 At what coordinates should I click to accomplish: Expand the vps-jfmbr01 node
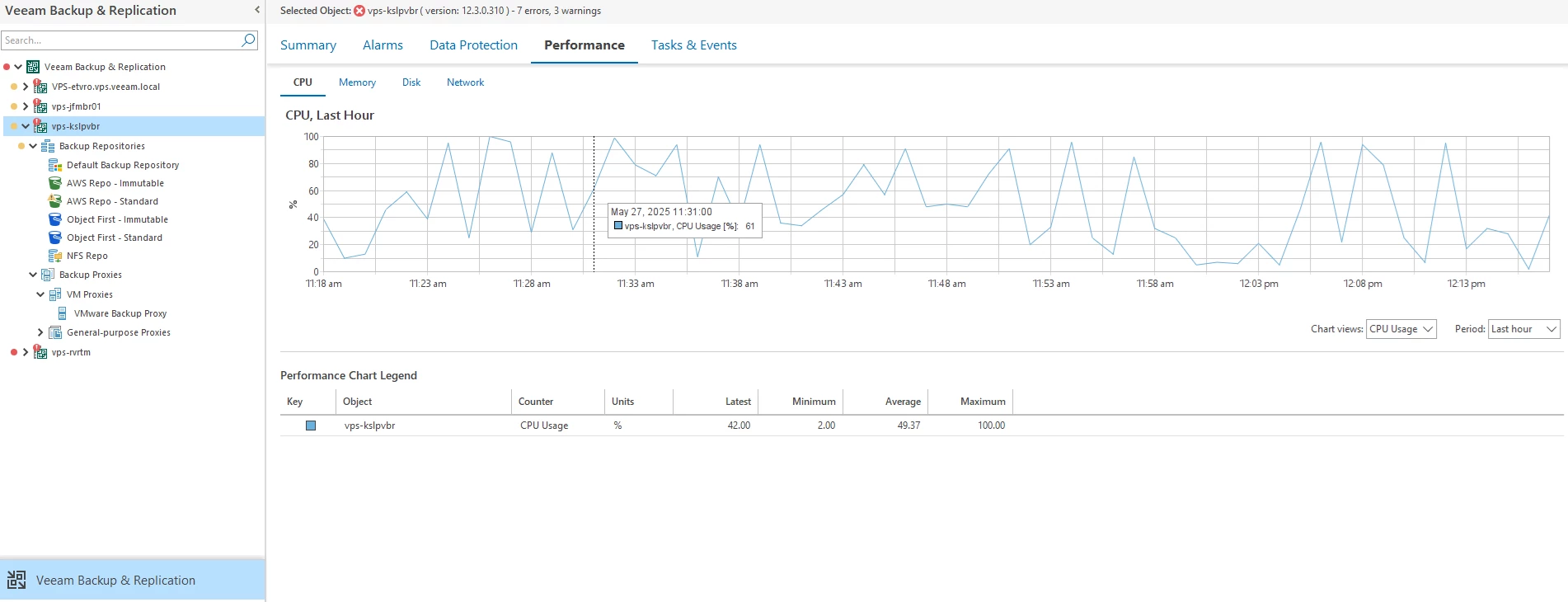pyautogui.click(x=26, y=106)
